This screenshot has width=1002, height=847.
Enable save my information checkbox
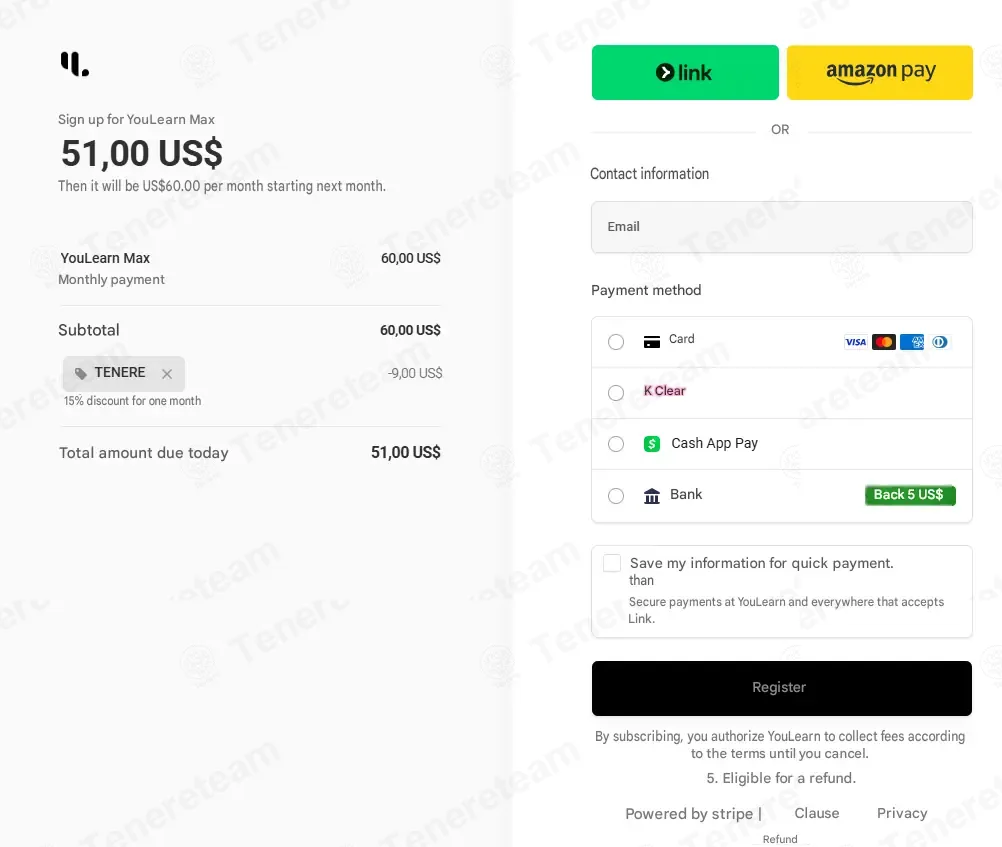click(612, 563)
